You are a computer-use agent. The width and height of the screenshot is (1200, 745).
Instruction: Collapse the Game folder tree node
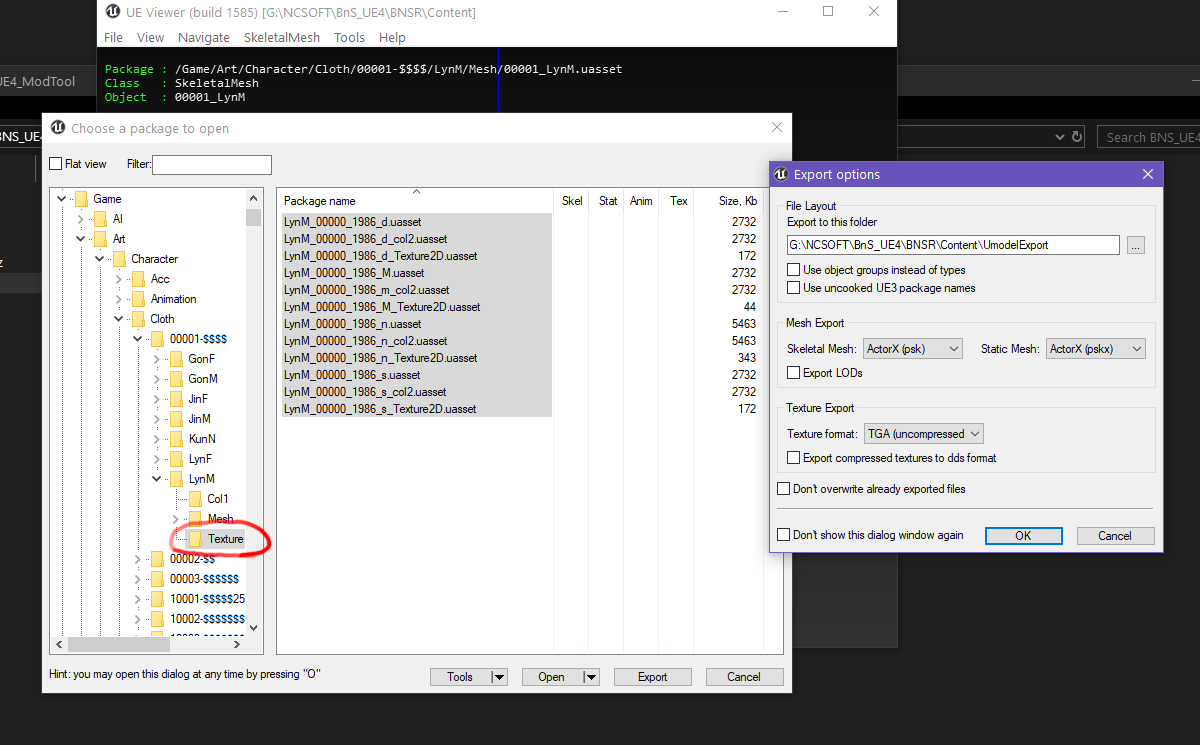point(63,199)
